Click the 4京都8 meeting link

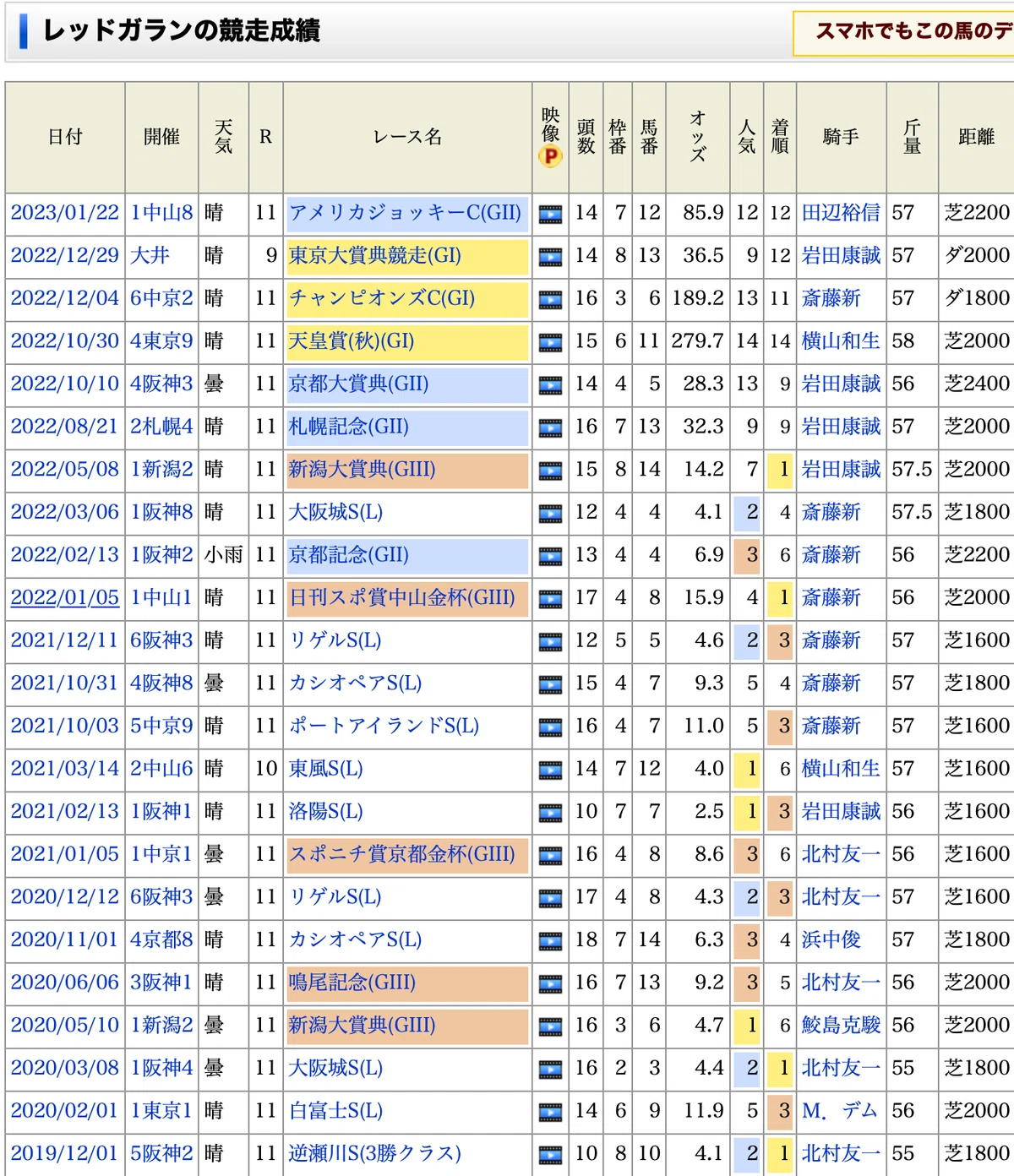click(161, 939)
